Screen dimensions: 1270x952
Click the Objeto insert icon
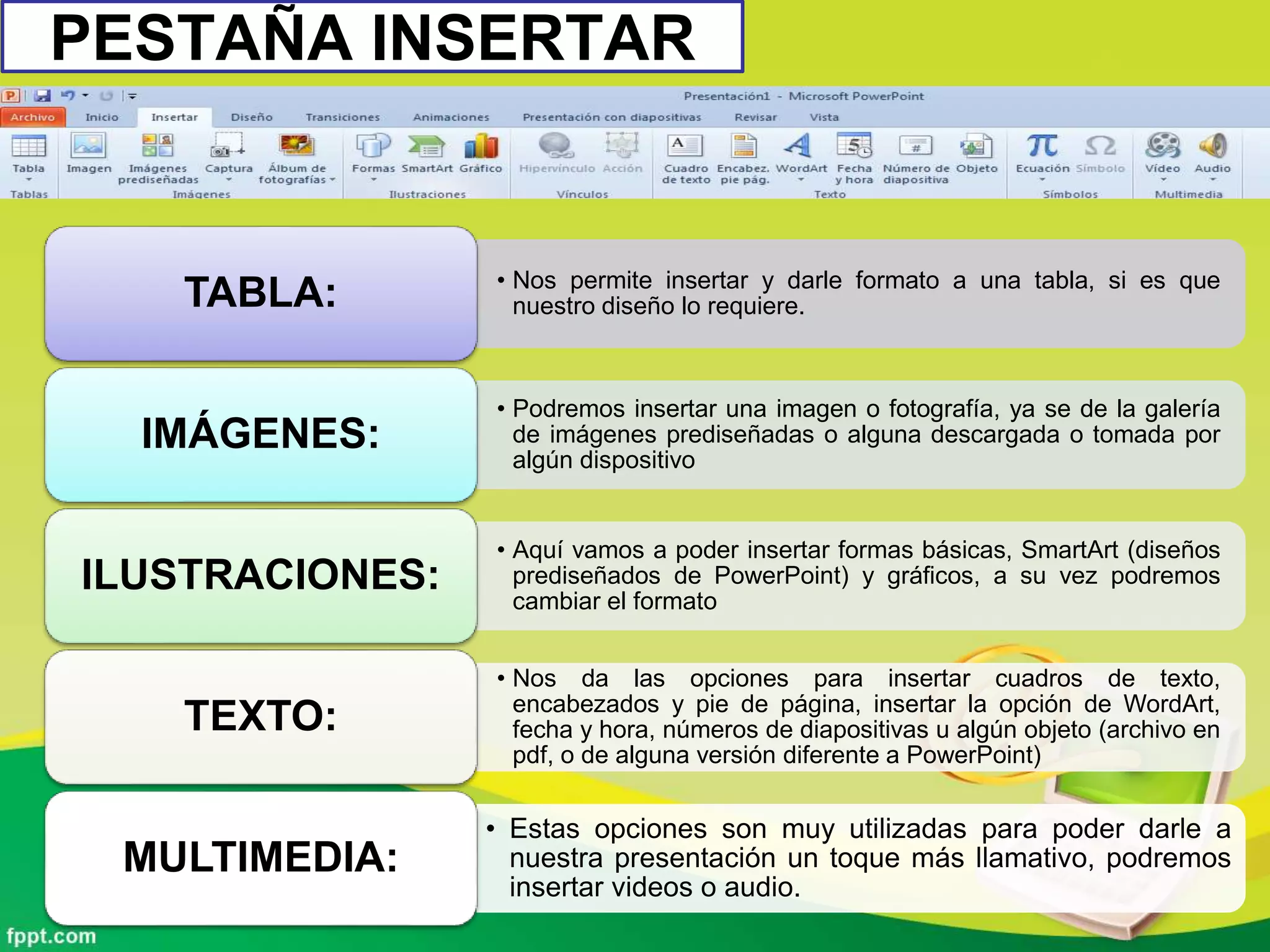(x=976, y=146)
